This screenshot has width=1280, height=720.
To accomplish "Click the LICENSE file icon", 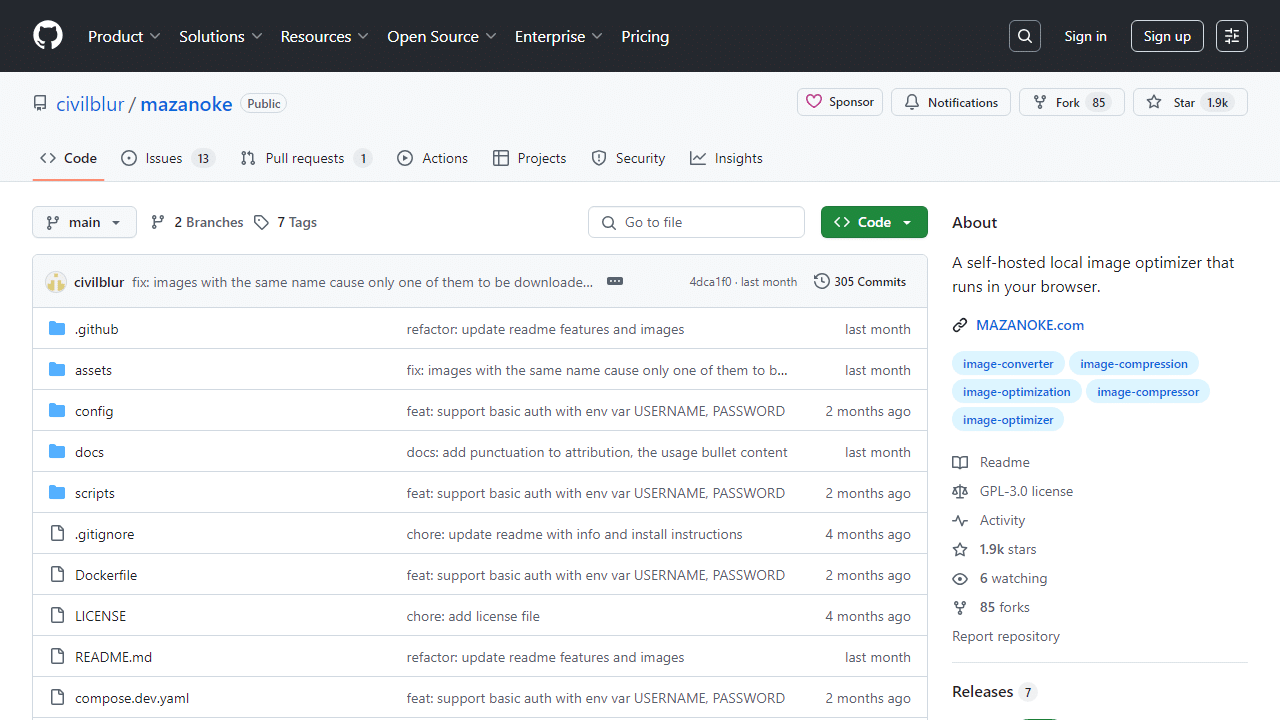I will click(57, 616).
